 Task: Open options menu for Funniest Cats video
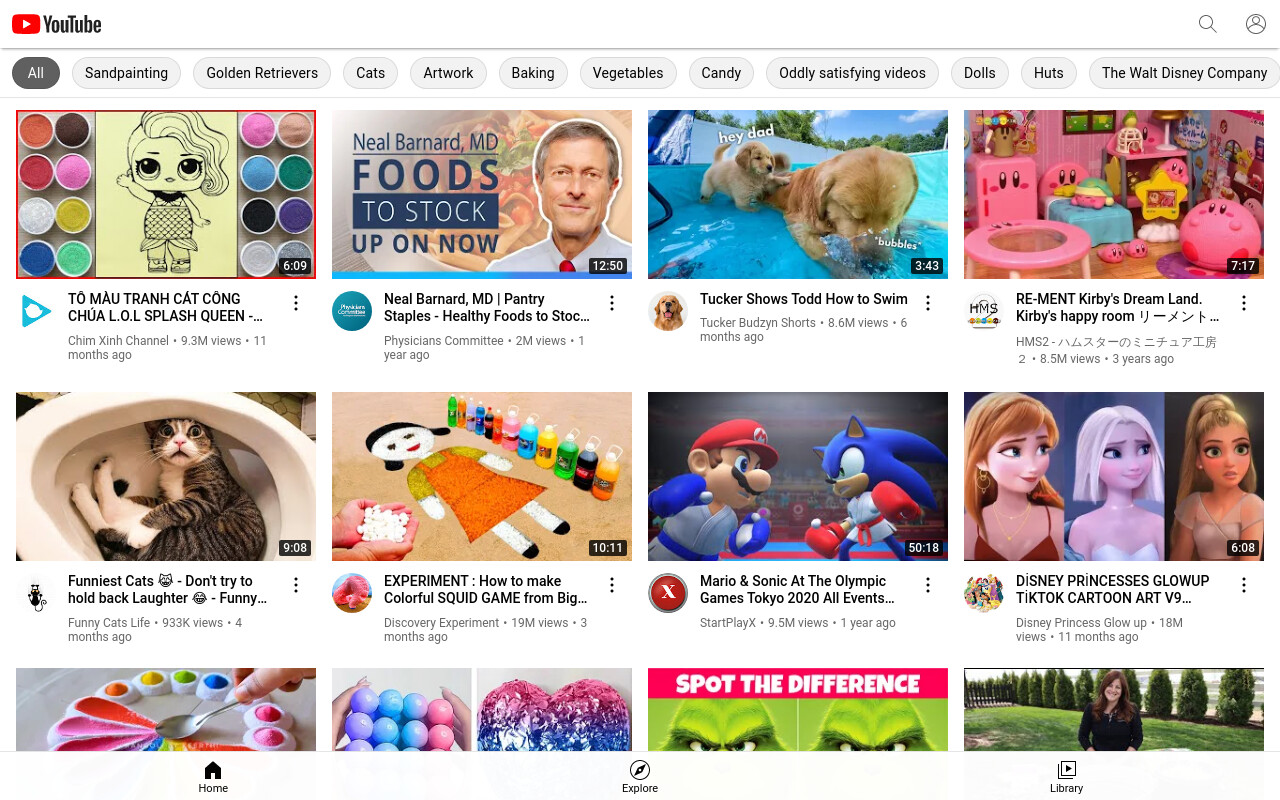(296, 585)
